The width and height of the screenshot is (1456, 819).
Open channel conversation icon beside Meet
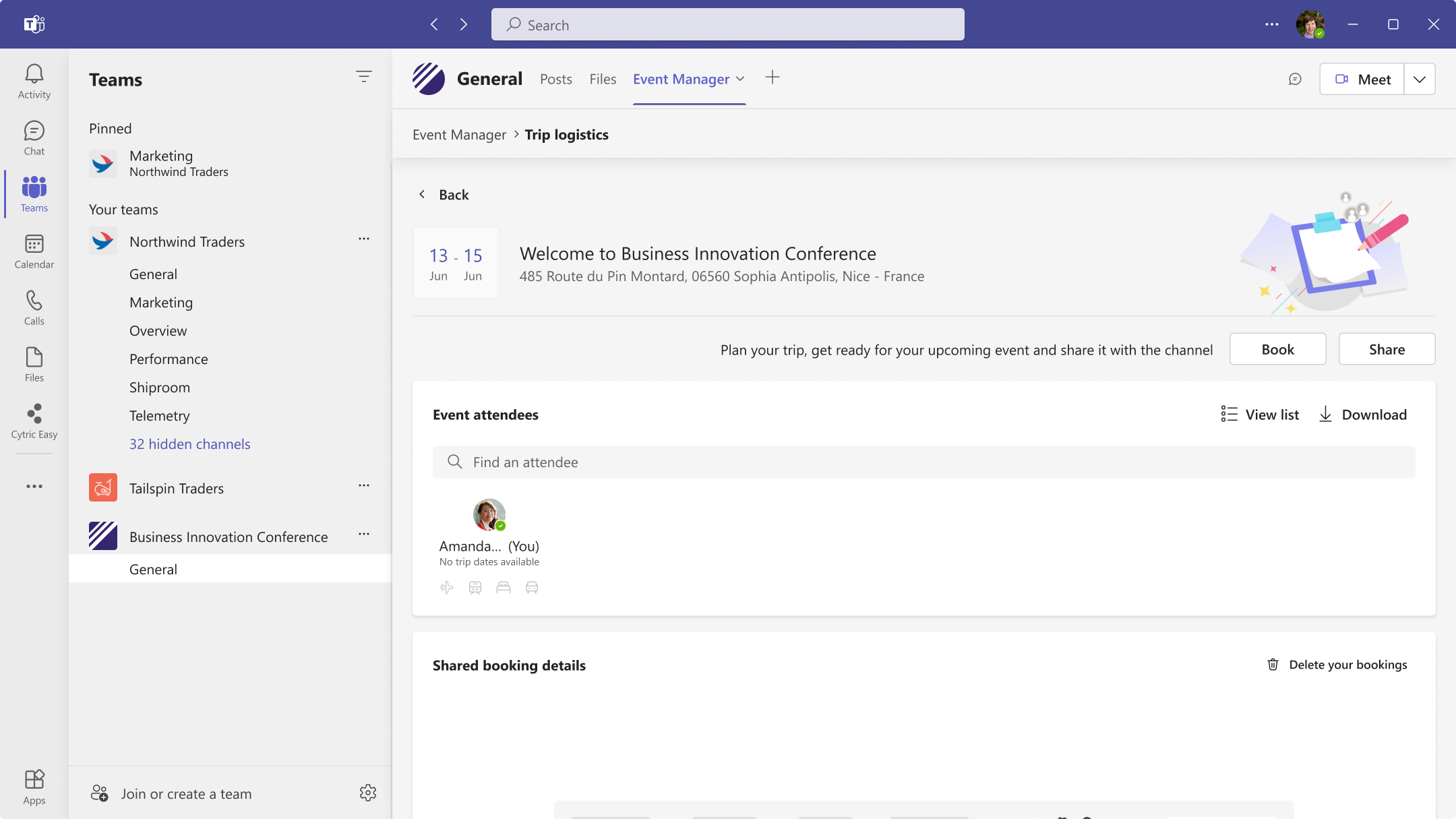click(x=1295, y=80)
